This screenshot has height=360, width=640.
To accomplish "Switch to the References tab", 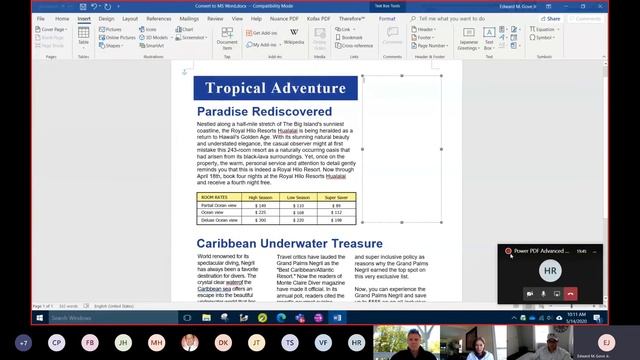I will [159, 19].
